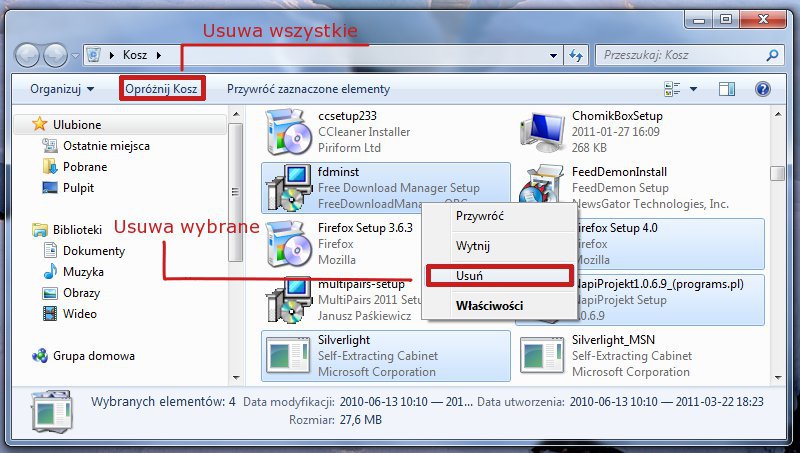This screenshot has width=800, height=453.
Task: Click the navigation pane scroll up arrow
Action: click(235, 114)
